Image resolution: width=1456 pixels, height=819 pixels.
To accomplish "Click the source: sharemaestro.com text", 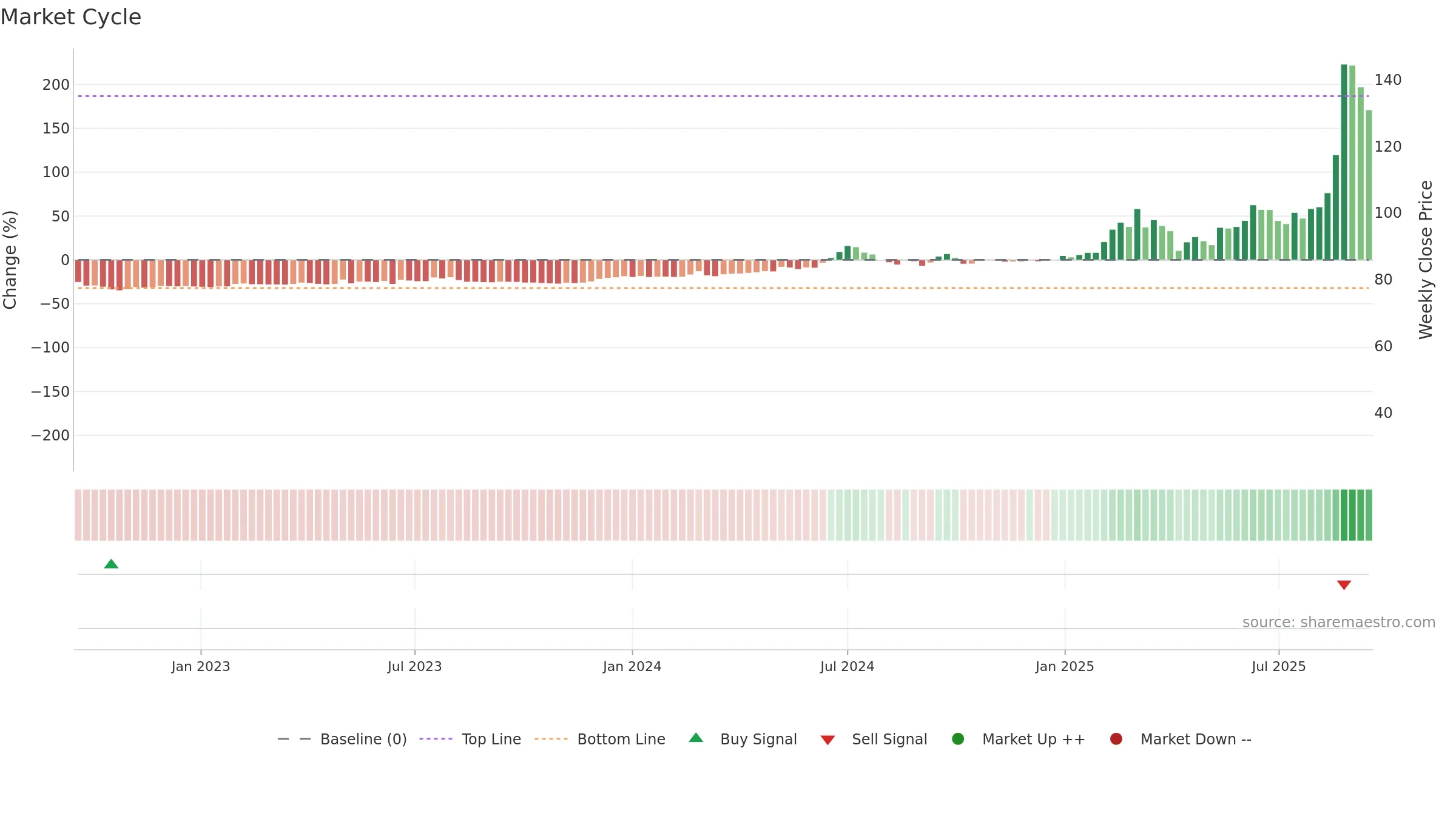I will coord(1339,622).
